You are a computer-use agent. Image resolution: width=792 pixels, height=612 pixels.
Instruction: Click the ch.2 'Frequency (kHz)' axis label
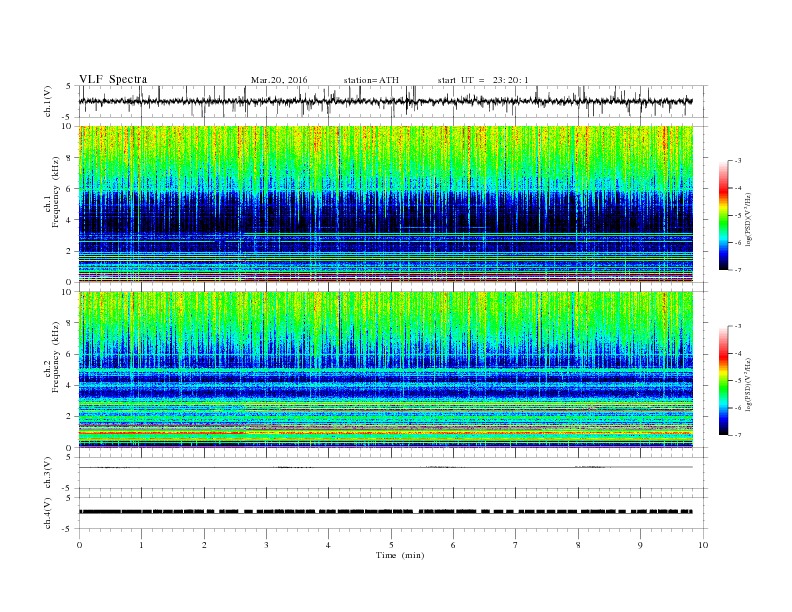click(56, 358)
